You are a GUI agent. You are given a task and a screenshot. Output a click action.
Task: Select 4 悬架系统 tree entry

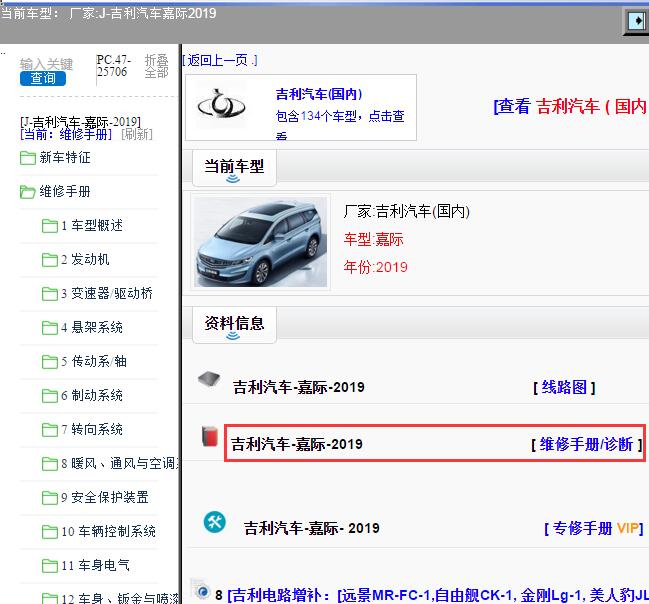click(x=92, y=327)
